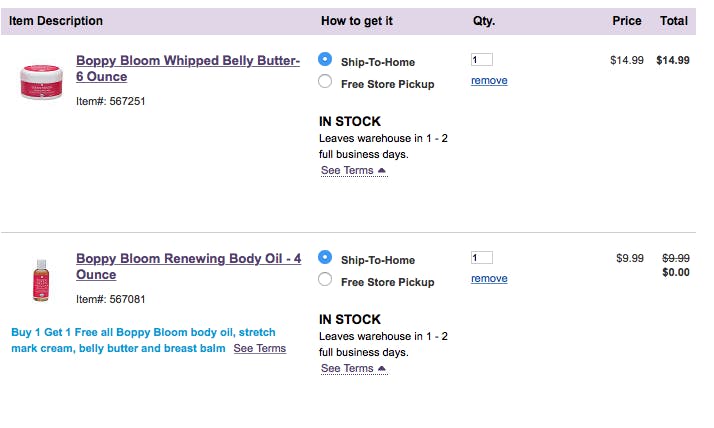Open the Boppy Bloom Renewing Body Oil link
The height and width of the screenshot is (428, 714).
coord(189,266)
